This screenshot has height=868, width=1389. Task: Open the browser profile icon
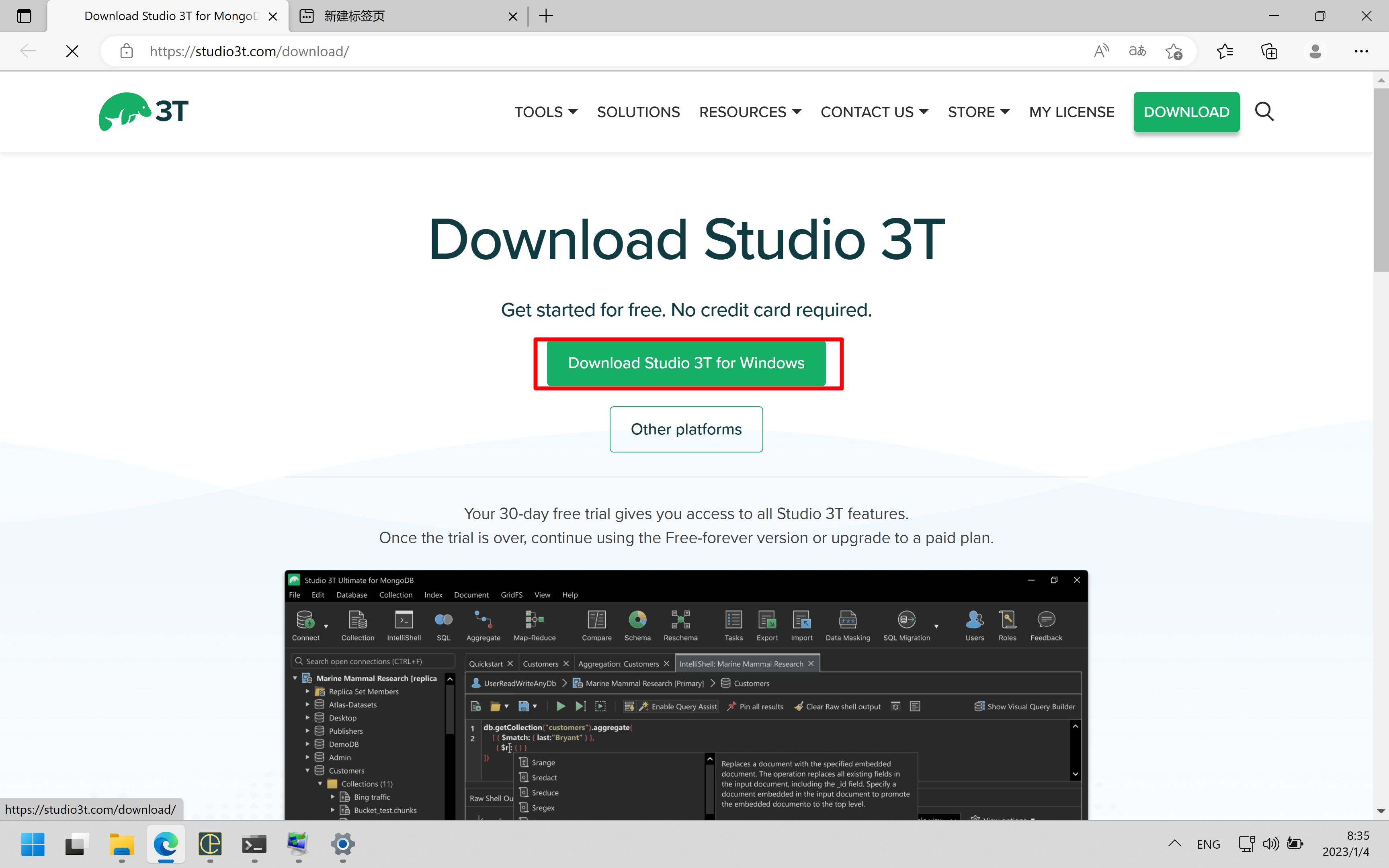(1315, 51)
